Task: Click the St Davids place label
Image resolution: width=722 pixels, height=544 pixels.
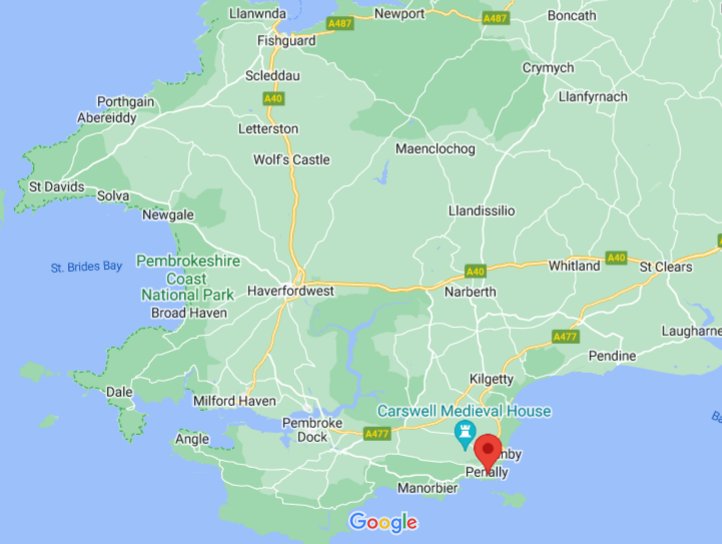Action: (57, 187)
